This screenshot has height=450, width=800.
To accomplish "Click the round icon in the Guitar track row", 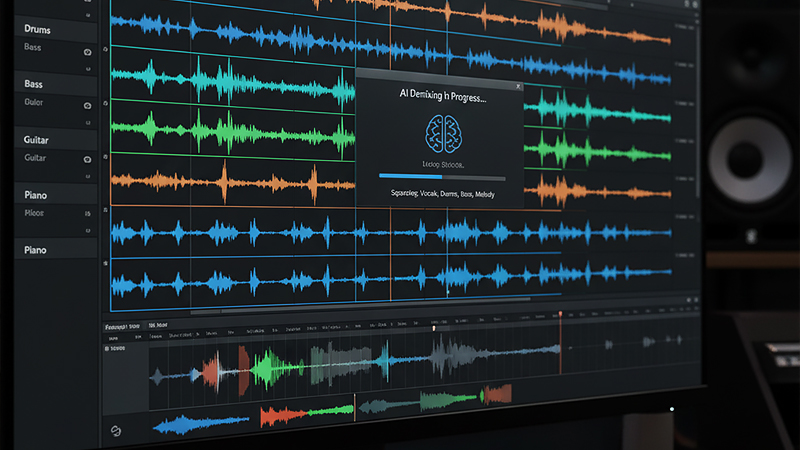I will (89, 159).
